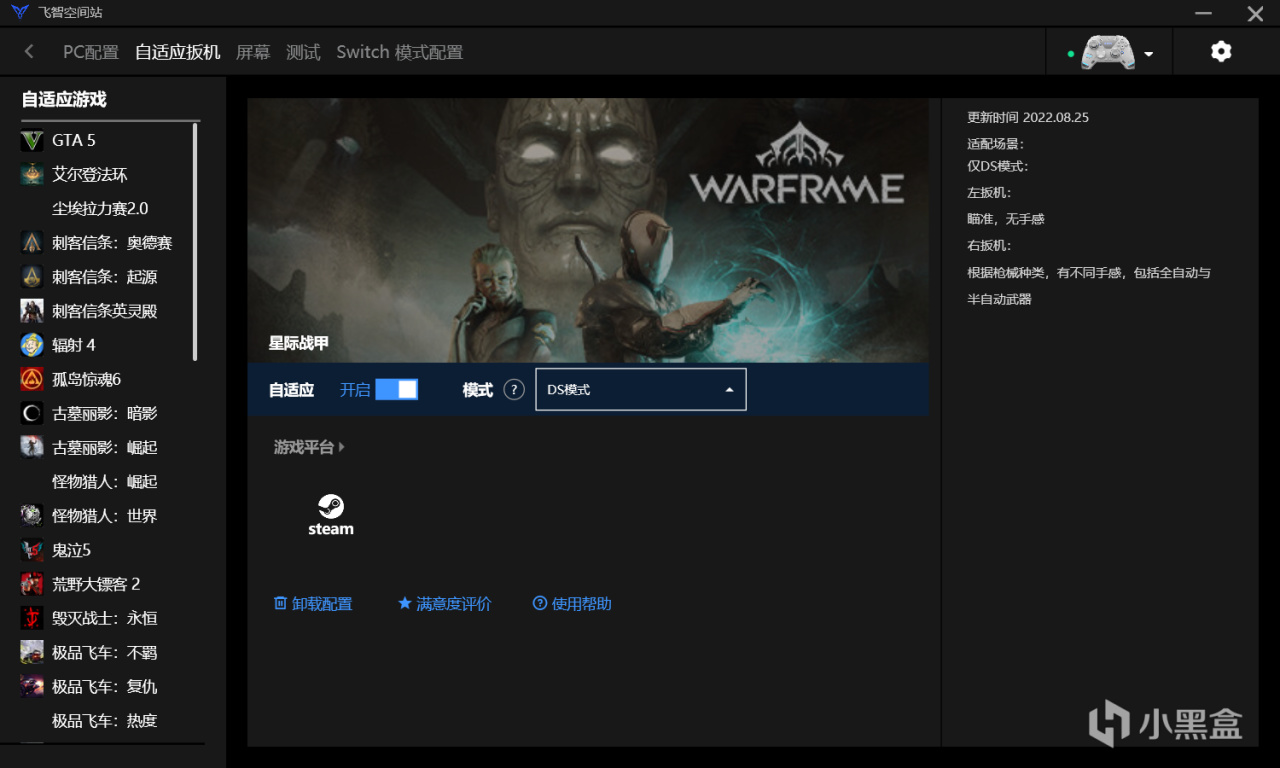Select 古墓丽影：暗影 in the list
This screenshot has height=768, width=1280.
tap(107, 413)
